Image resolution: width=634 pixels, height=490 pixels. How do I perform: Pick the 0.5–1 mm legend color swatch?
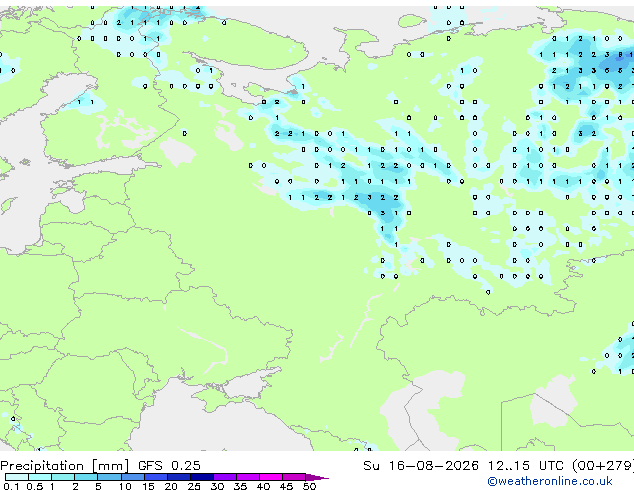(x=40, y=477)
